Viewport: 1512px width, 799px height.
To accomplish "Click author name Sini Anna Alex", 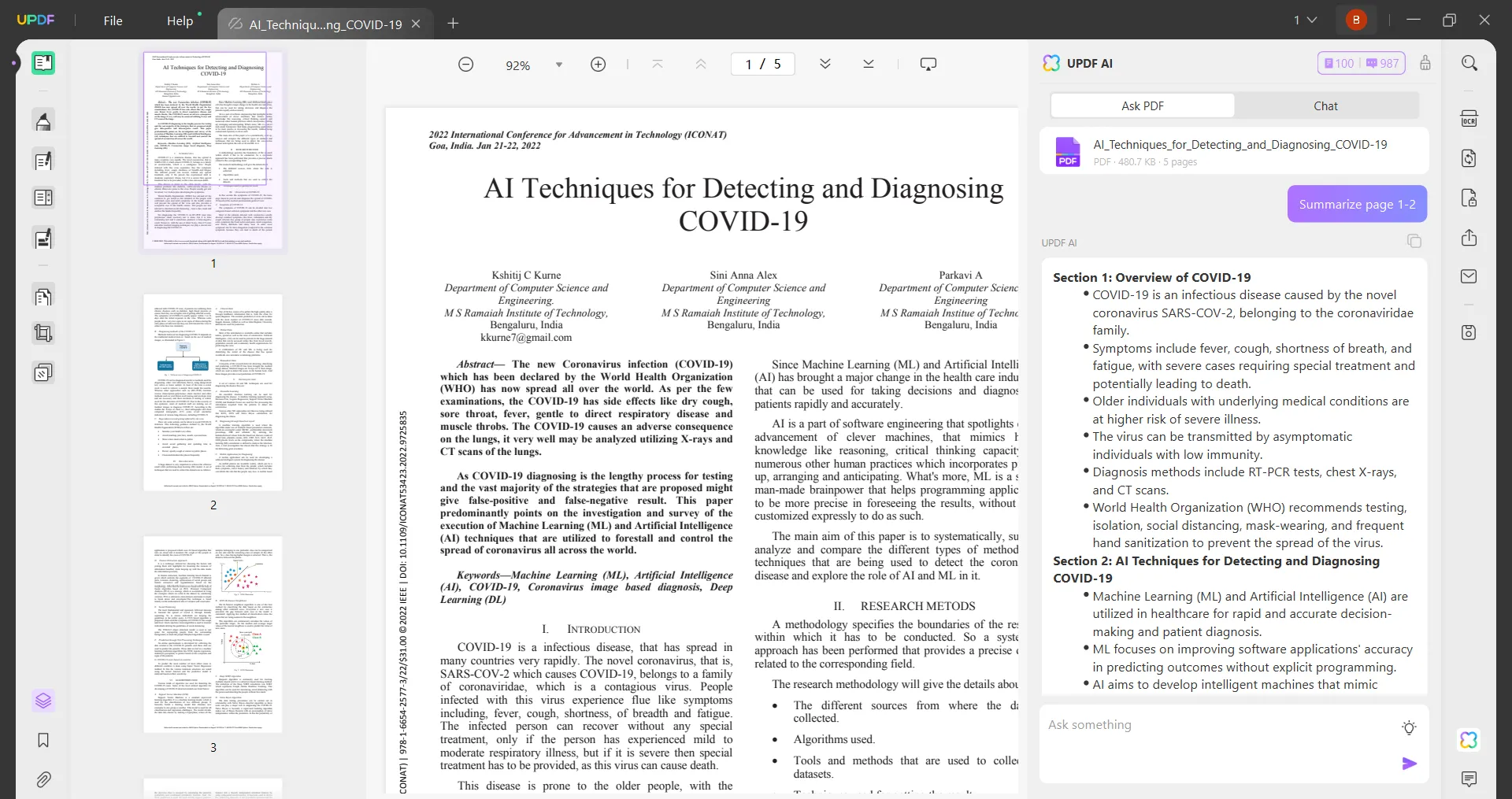I will 743,276.
